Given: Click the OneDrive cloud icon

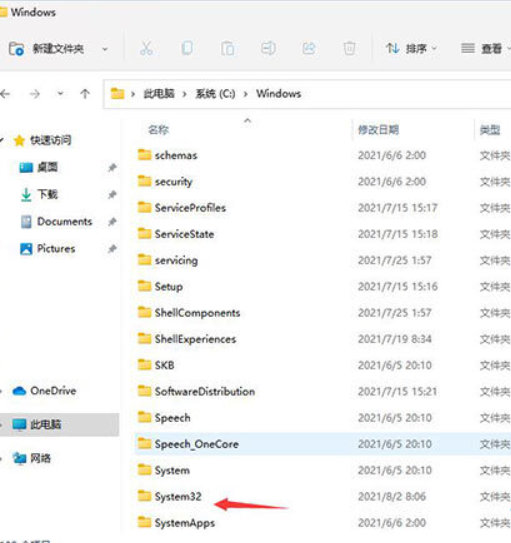Looking at the screenshot, I should point(19,391).
